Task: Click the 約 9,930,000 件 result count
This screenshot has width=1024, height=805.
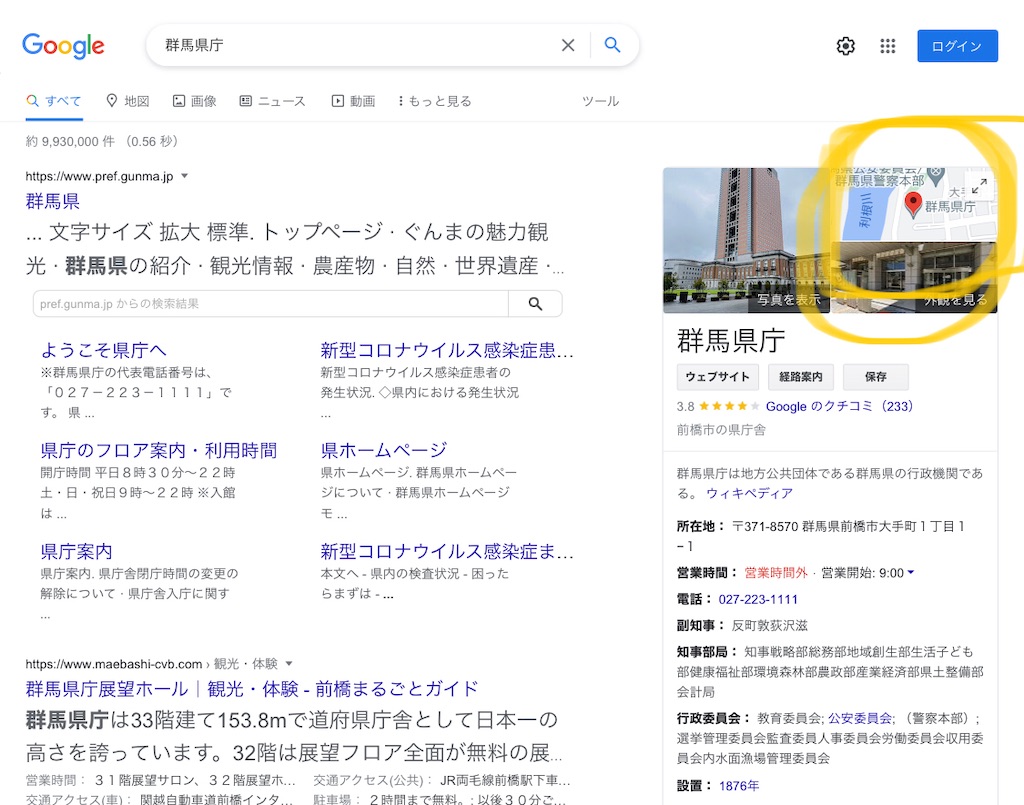Action: point(70,141)
